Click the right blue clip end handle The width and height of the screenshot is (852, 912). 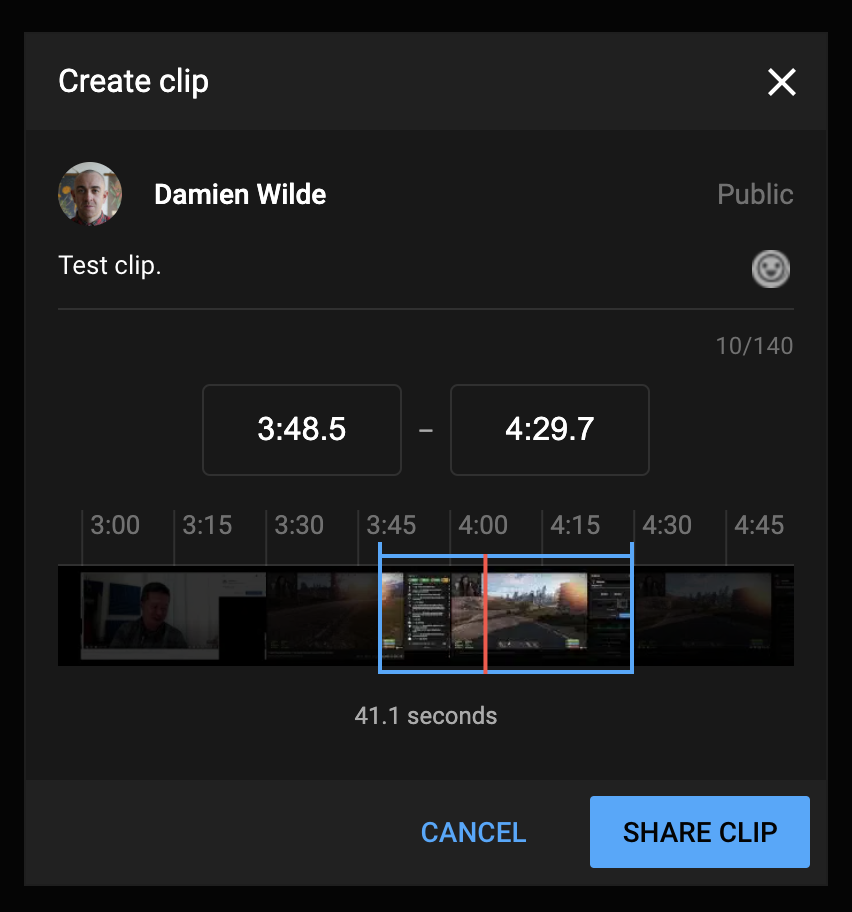pos(632,610)
